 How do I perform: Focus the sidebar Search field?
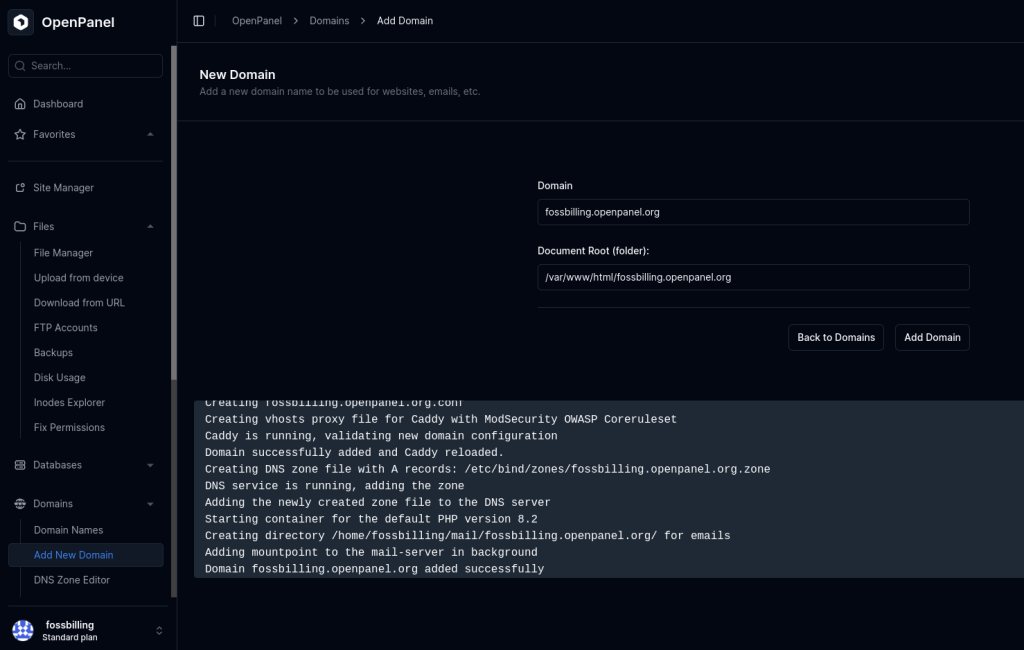click(86, 66)
